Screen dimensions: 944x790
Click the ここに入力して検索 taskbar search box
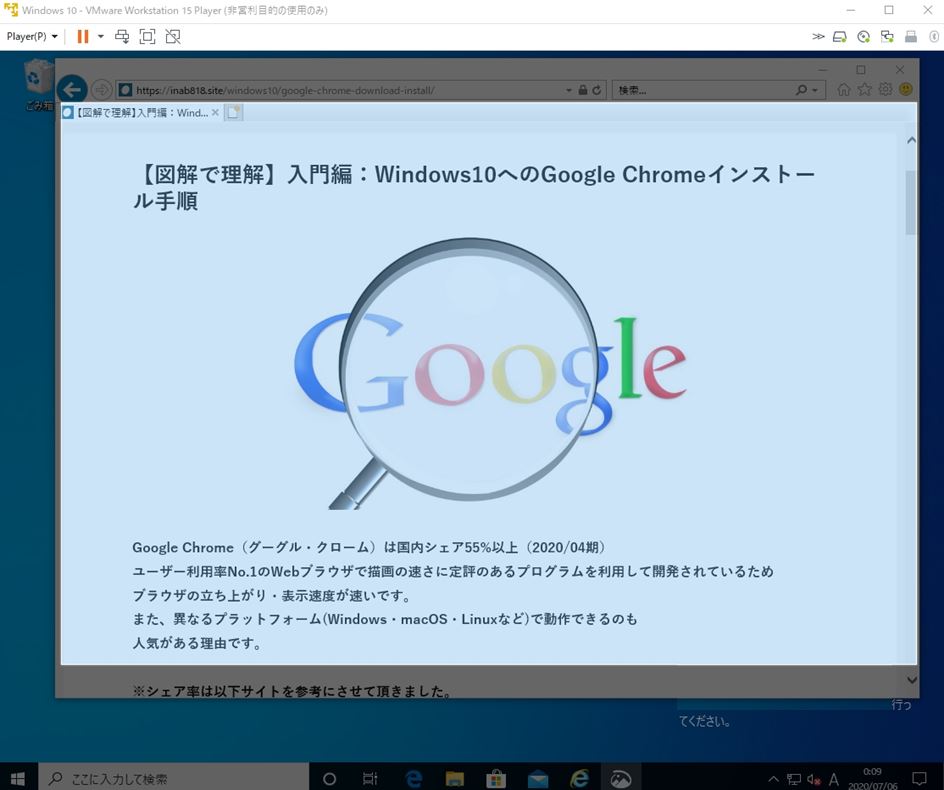[174, 778]
